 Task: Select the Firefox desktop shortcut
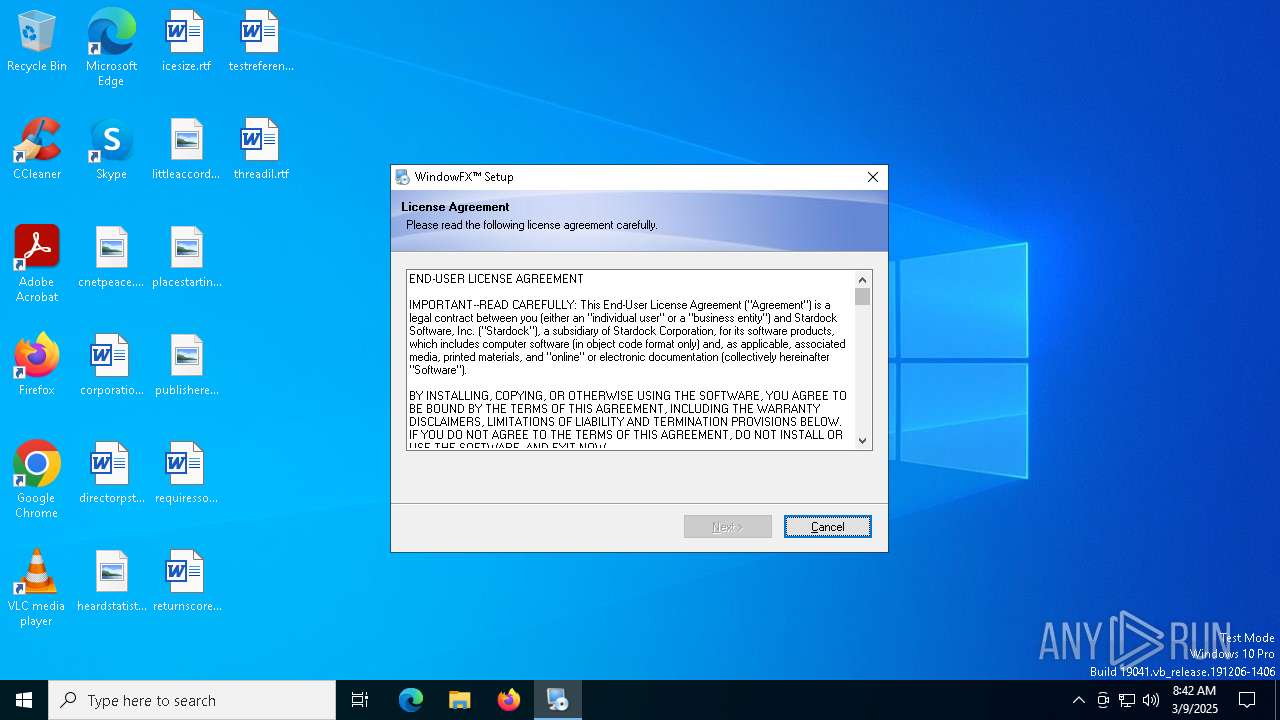tap(37, 366)
